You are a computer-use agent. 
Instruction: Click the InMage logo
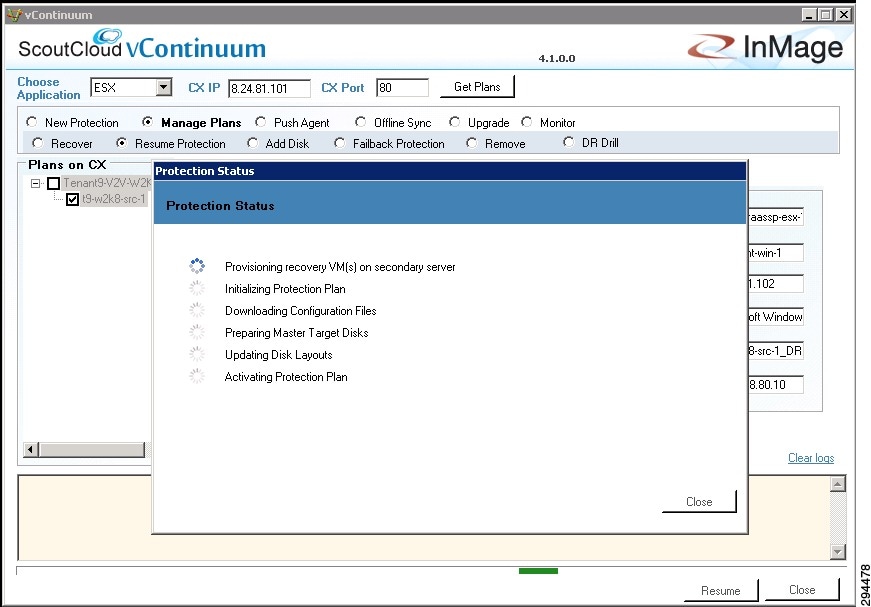point(765,47)
